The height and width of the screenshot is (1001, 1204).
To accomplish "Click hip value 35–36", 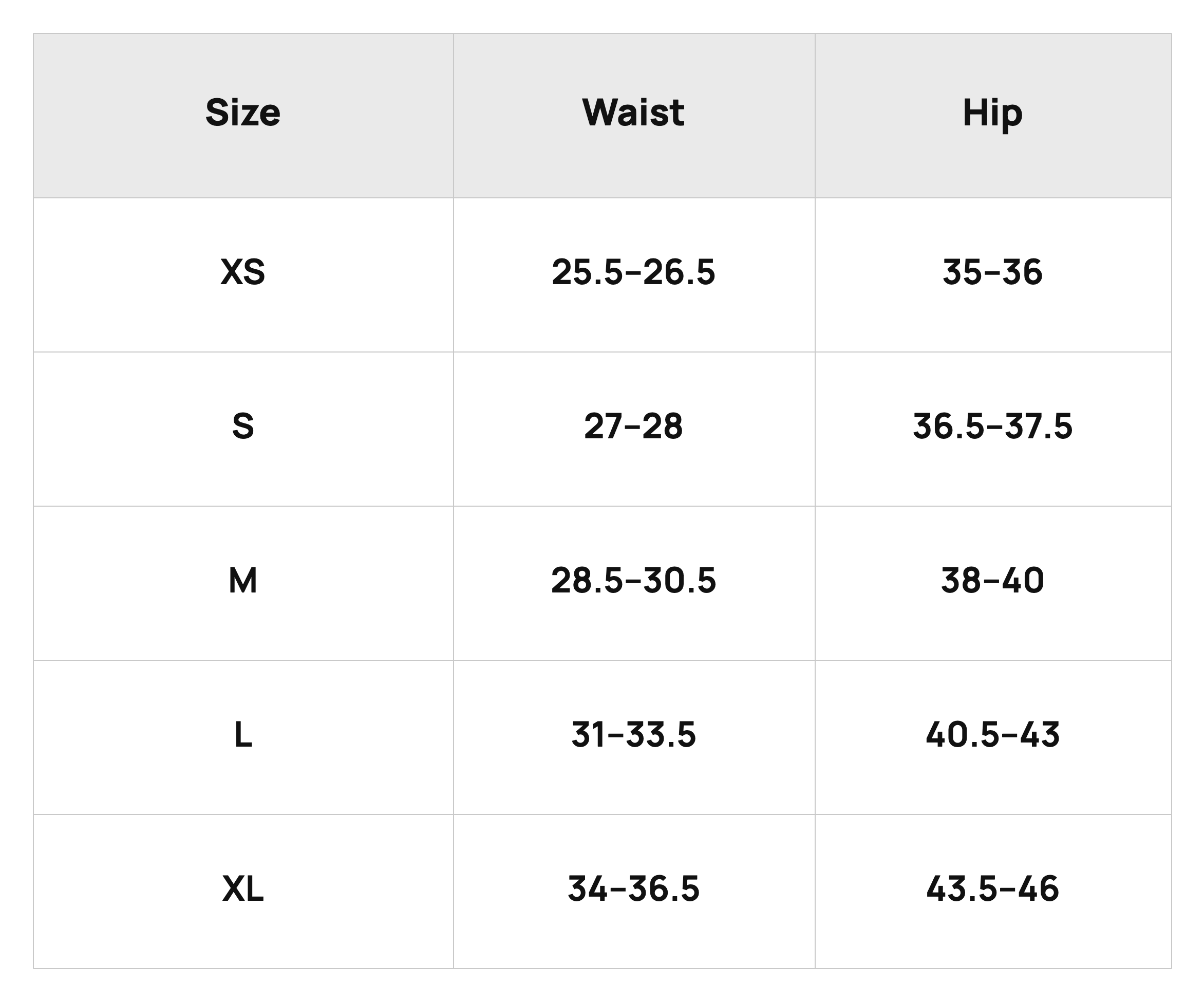I will point(992,272).
